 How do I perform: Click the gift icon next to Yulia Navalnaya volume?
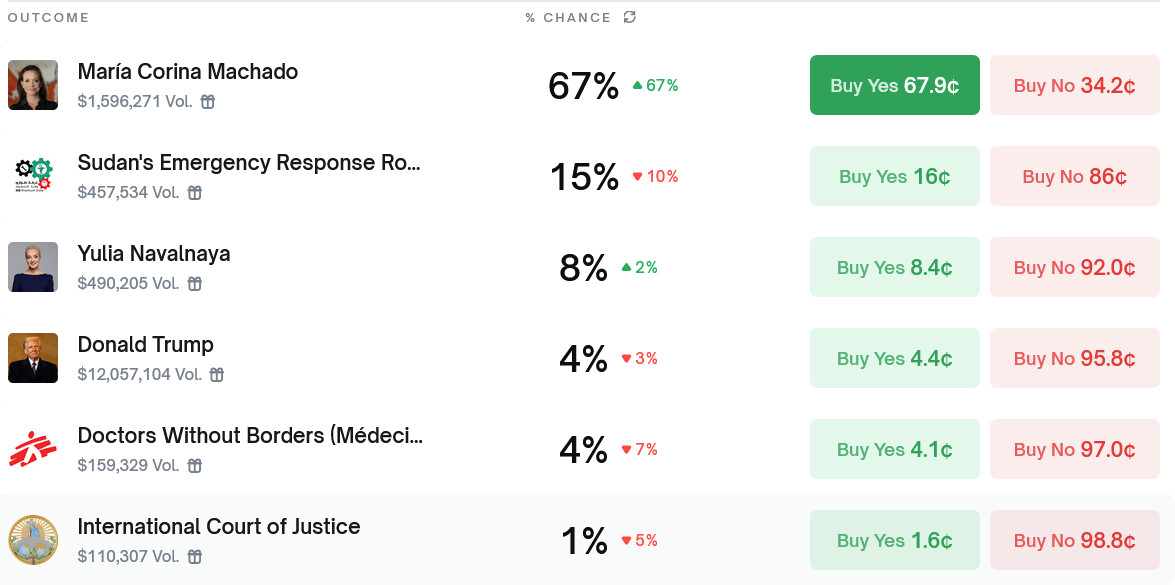(195, 284)
